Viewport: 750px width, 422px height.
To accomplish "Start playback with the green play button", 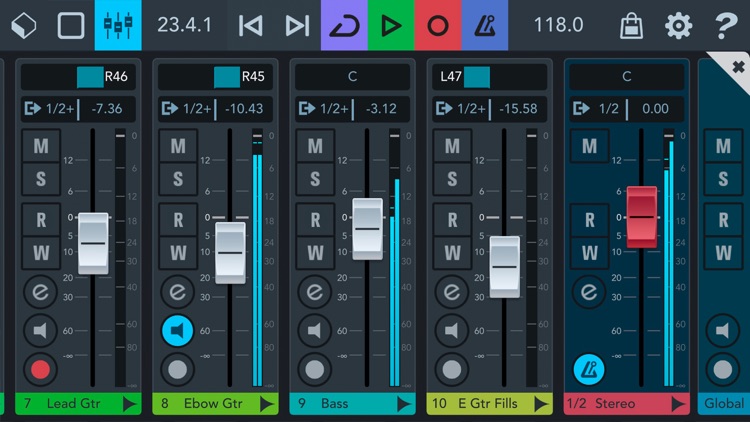I will (391, 25).
